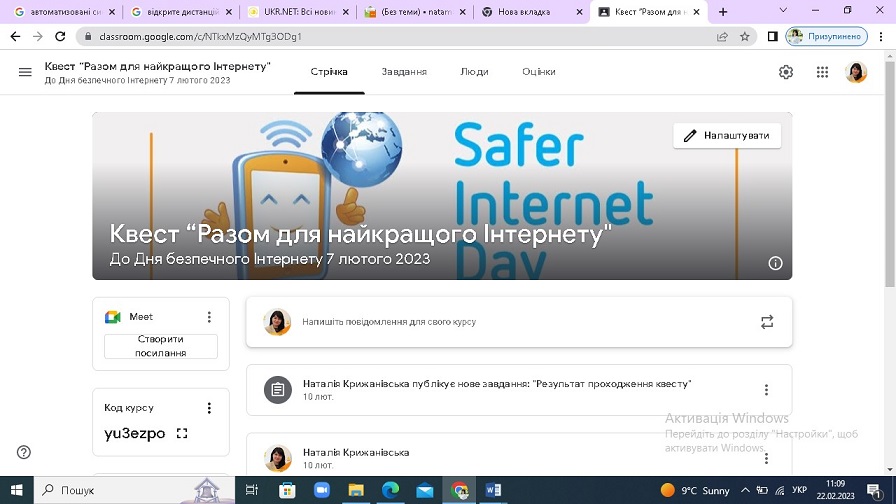Click the course title in header

click(158, 66)
